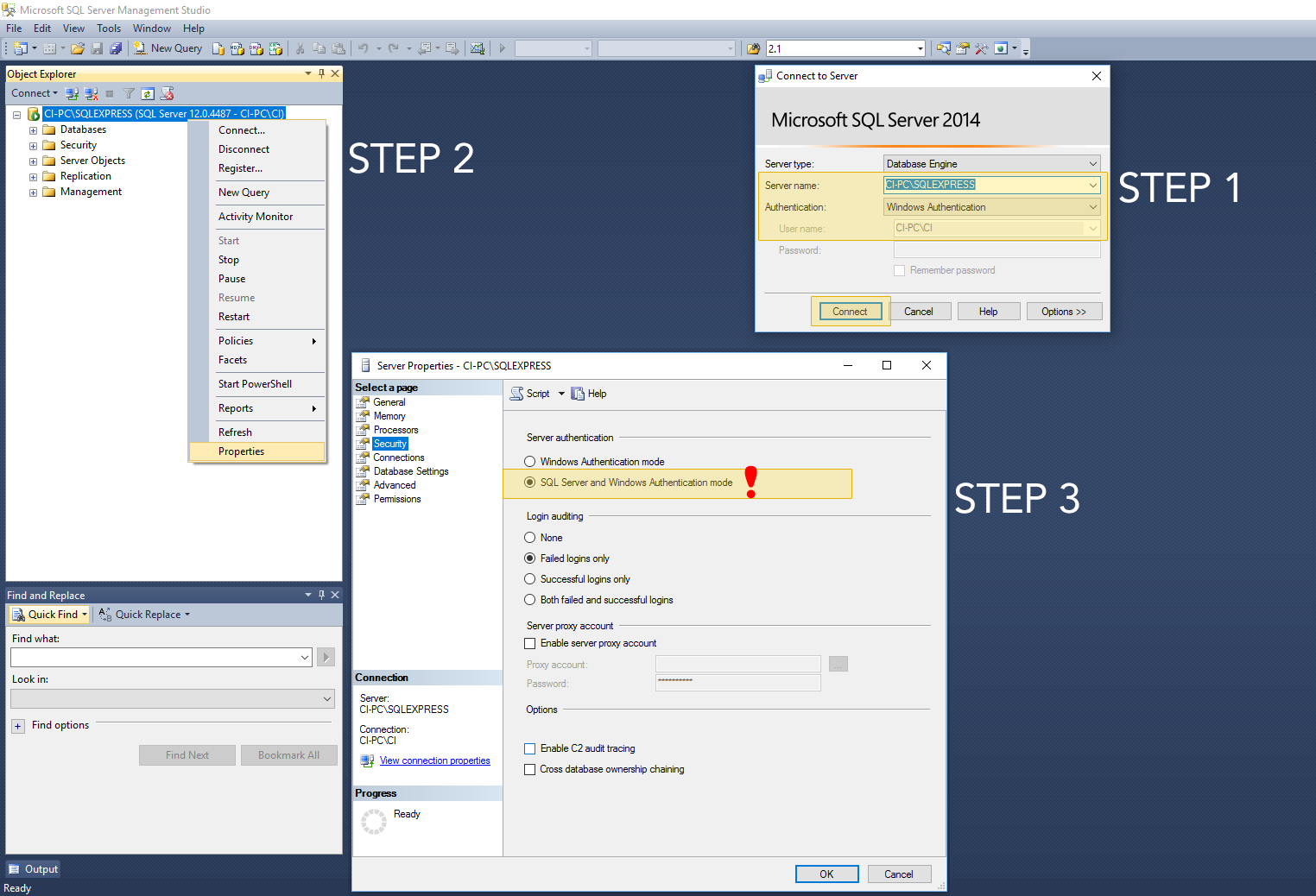
Task: Click Options >> button in Connect dialog
Action: 1064,312
